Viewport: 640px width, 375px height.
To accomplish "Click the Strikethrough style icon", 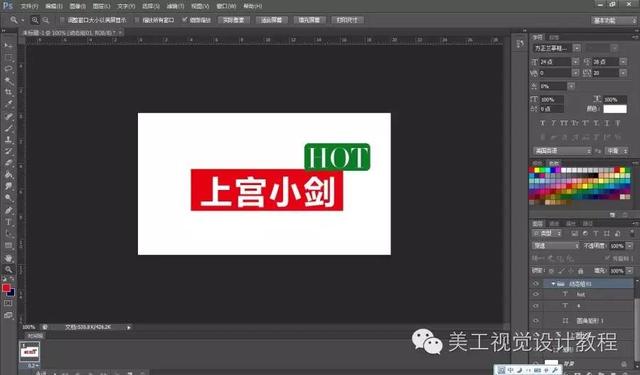I will pos(618,123).
